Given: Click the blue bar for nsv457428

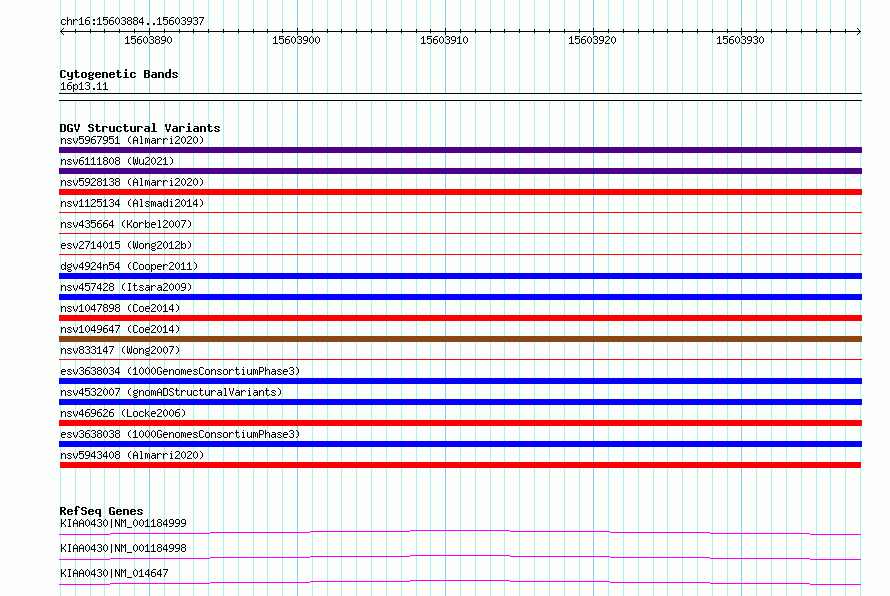Looking at the screenshot, I should [460, 297].
